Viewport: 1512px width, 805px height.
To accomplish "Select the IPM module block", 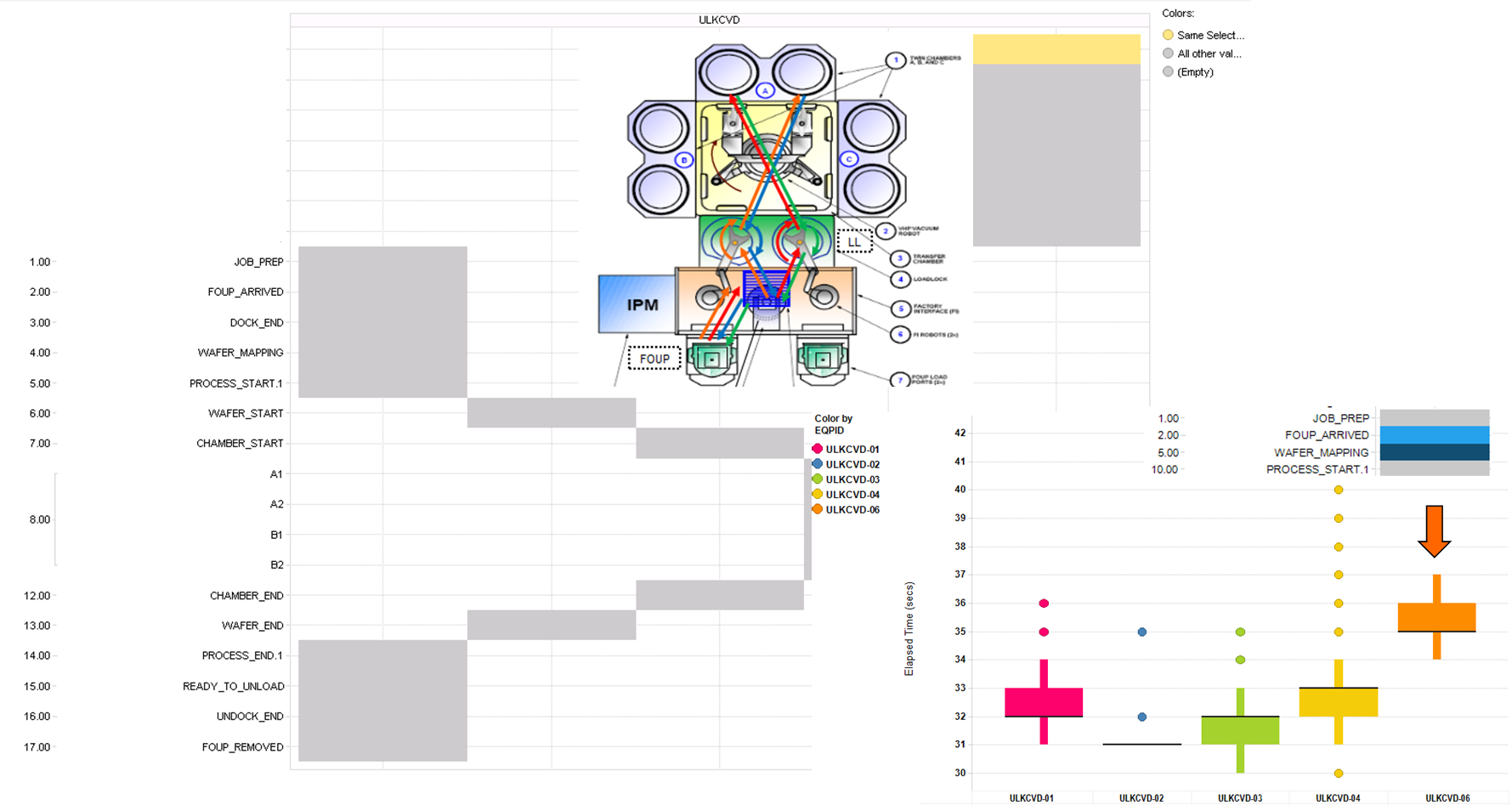I will tap(637, 303).
